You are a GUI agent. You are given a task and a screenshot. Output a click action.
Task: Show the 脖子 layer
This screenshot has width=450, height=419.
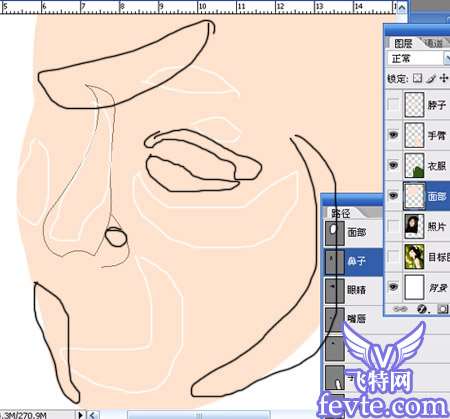(394, 105)
